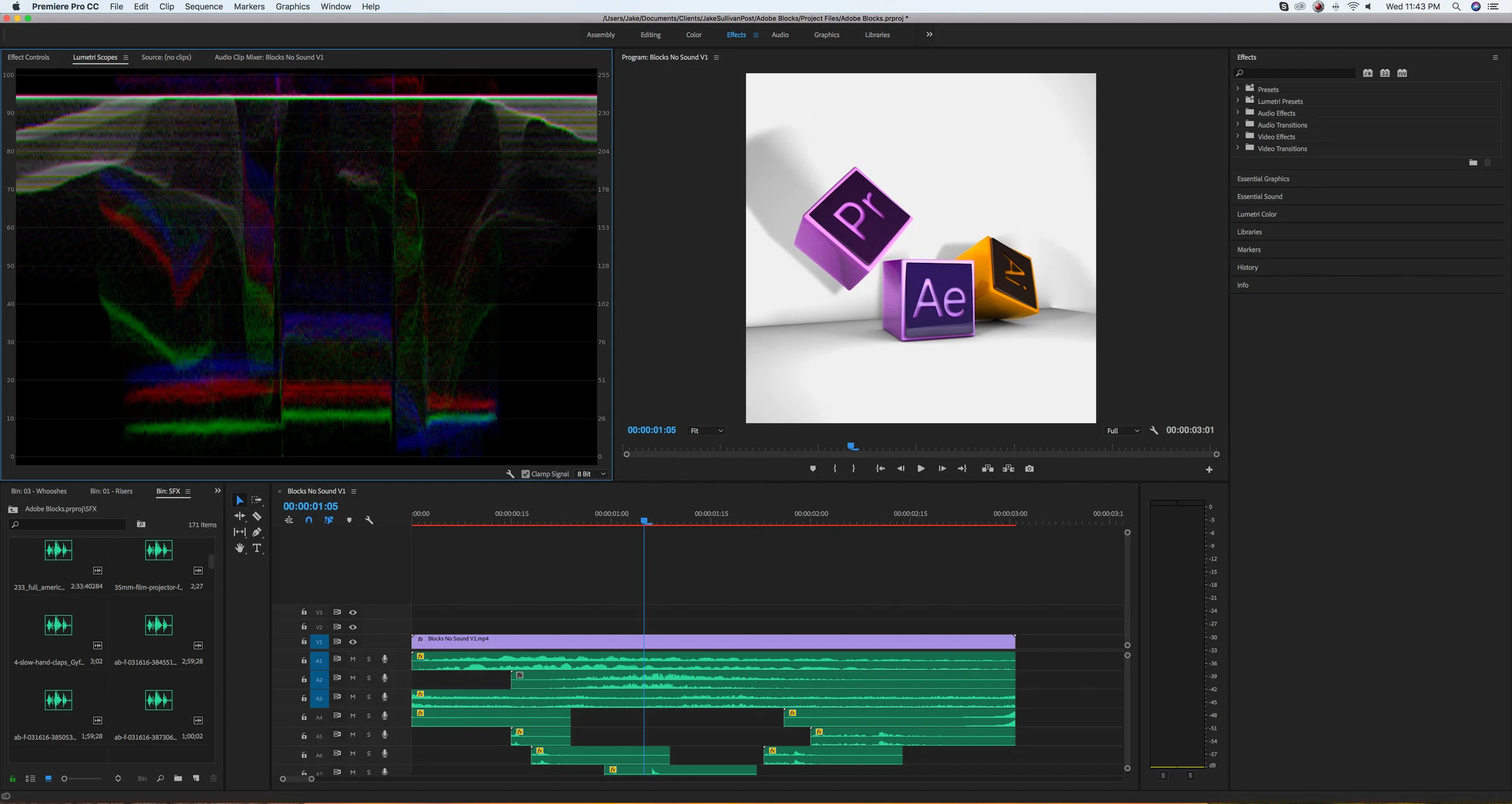
Task: Create new custom bin in Effects panel
Action: pos(1473,163)
